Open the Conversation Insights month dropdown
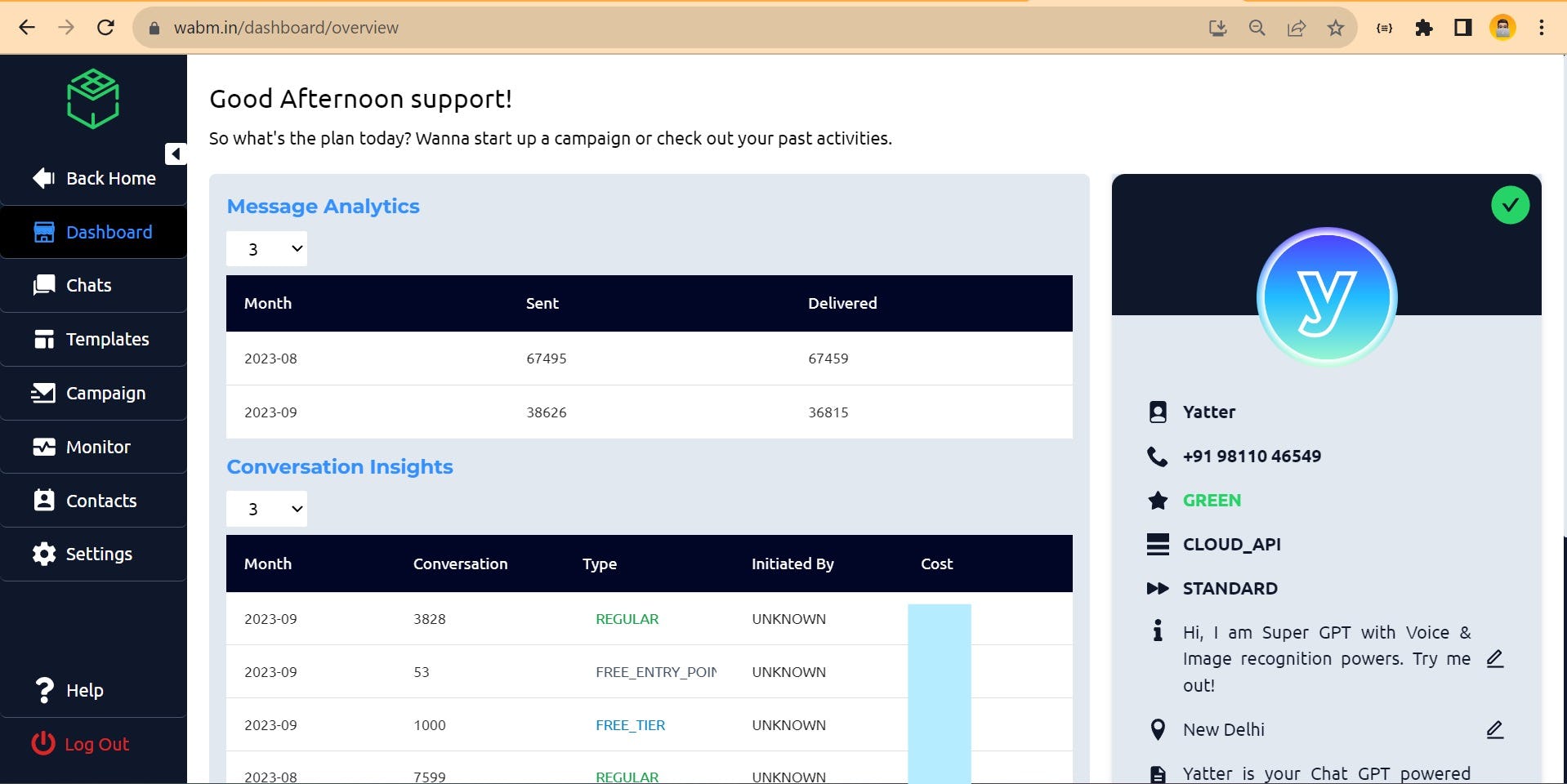 [x=266, y=508]
